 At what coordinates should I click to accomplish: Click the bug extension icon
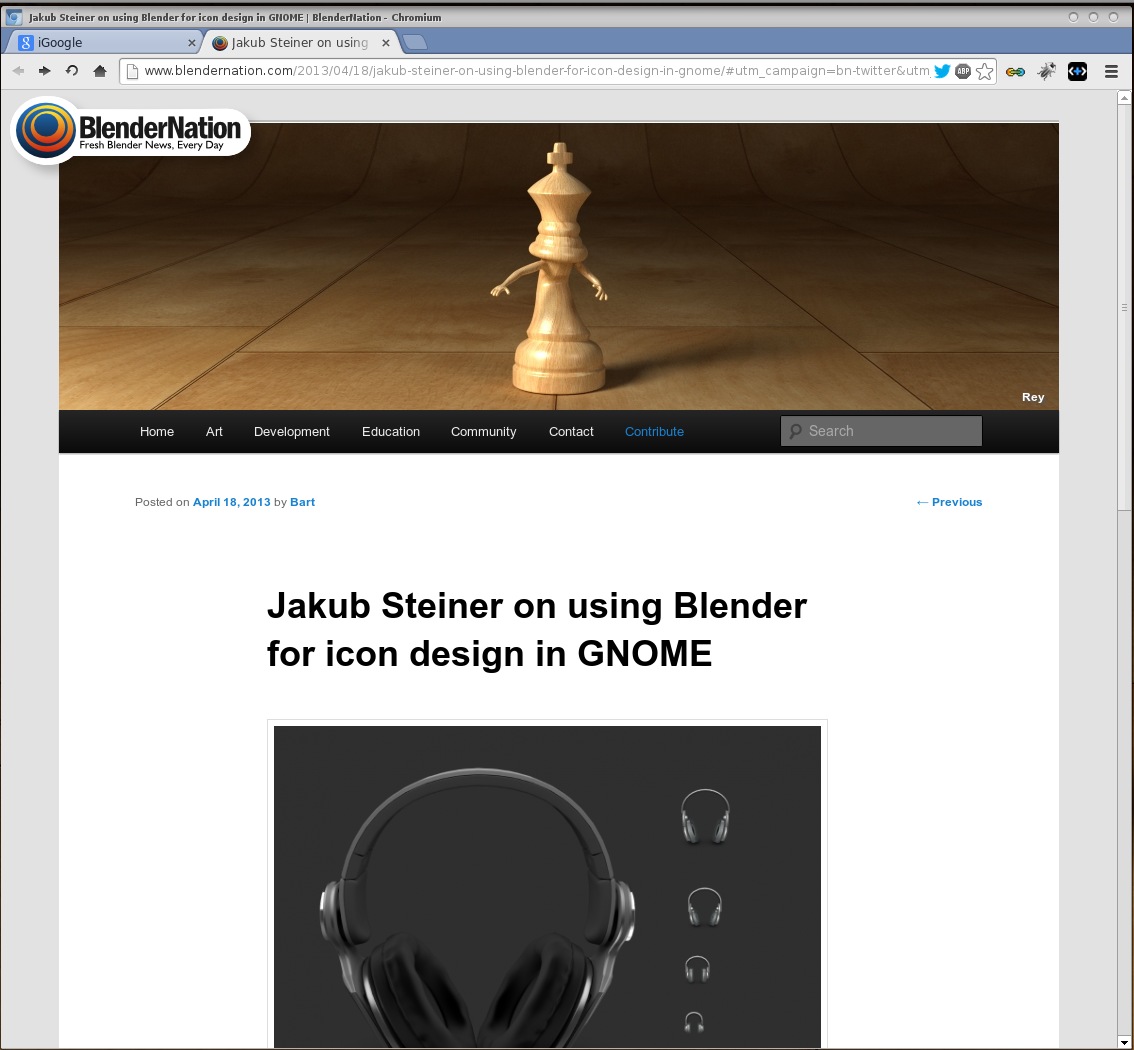(1046, 71)
